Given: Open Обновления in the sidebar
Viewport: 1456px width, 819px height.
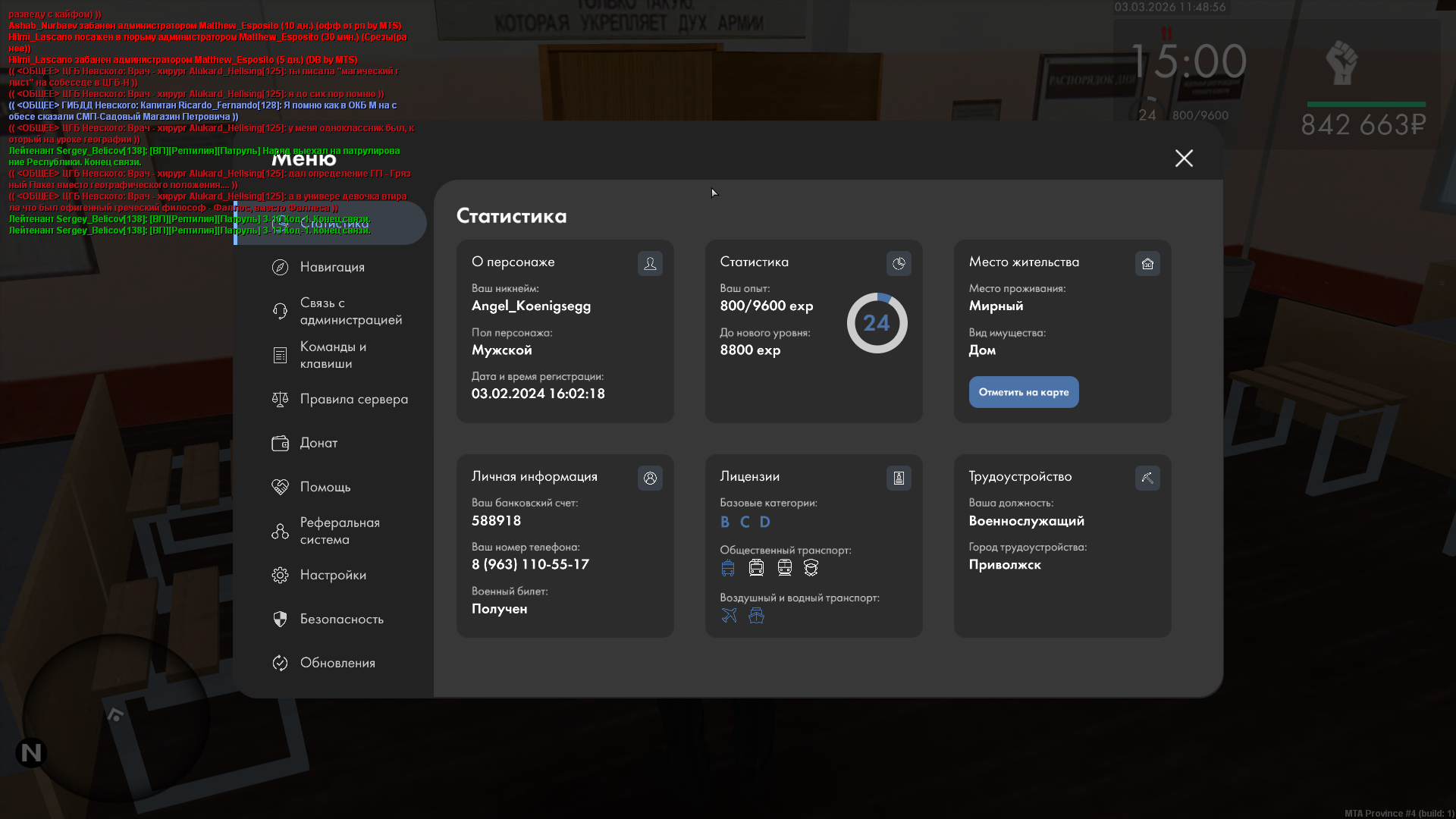Looking at the screenshot, I should [337, 663].
